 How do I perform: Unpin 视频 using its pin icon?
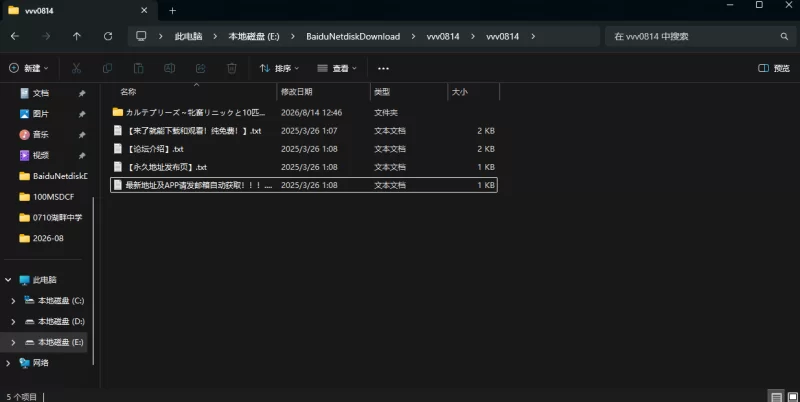[82, 156]
